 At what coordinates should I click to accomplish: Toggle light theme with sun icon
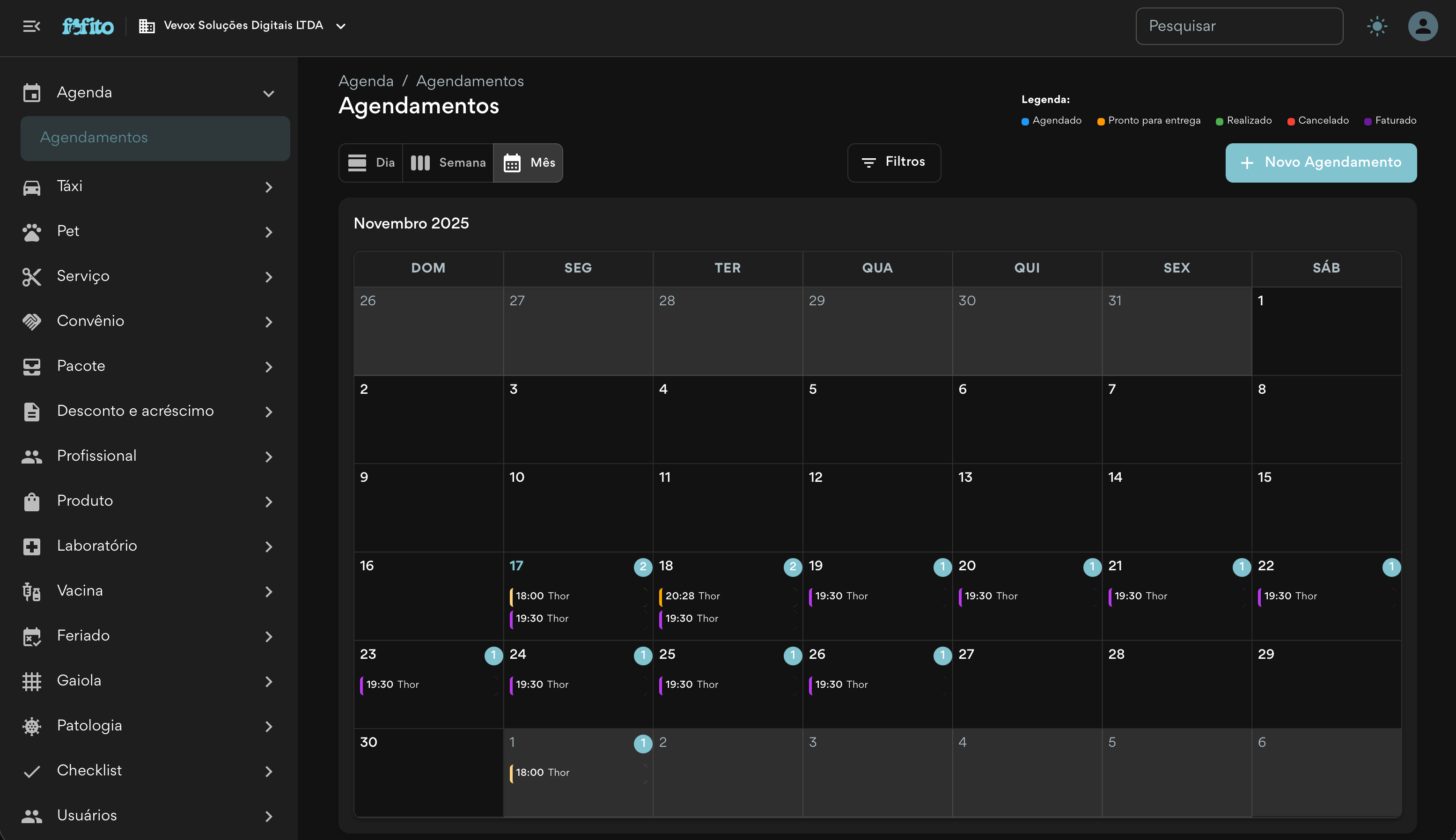click(x=1377, y=26)
